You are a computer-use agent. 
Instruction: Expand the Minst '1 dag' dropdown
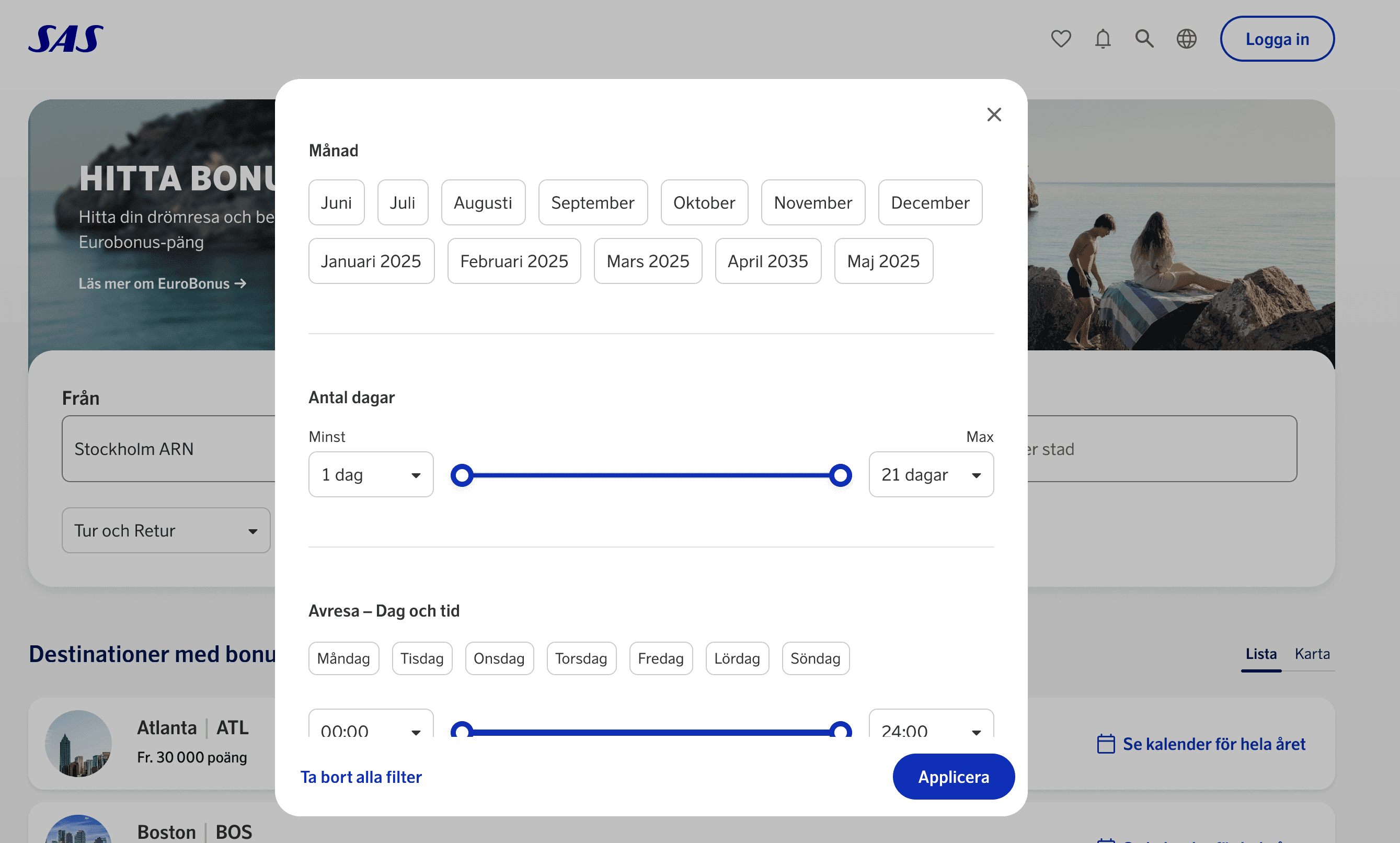pos(370,475)
